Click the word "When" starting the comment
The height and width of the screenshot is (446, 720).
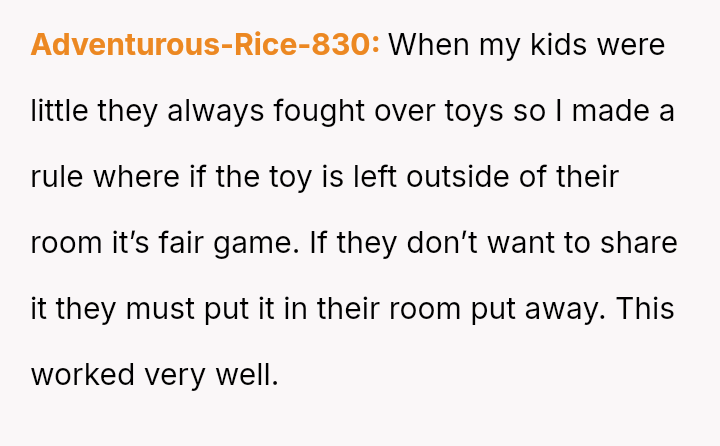[x=428, y=45]
